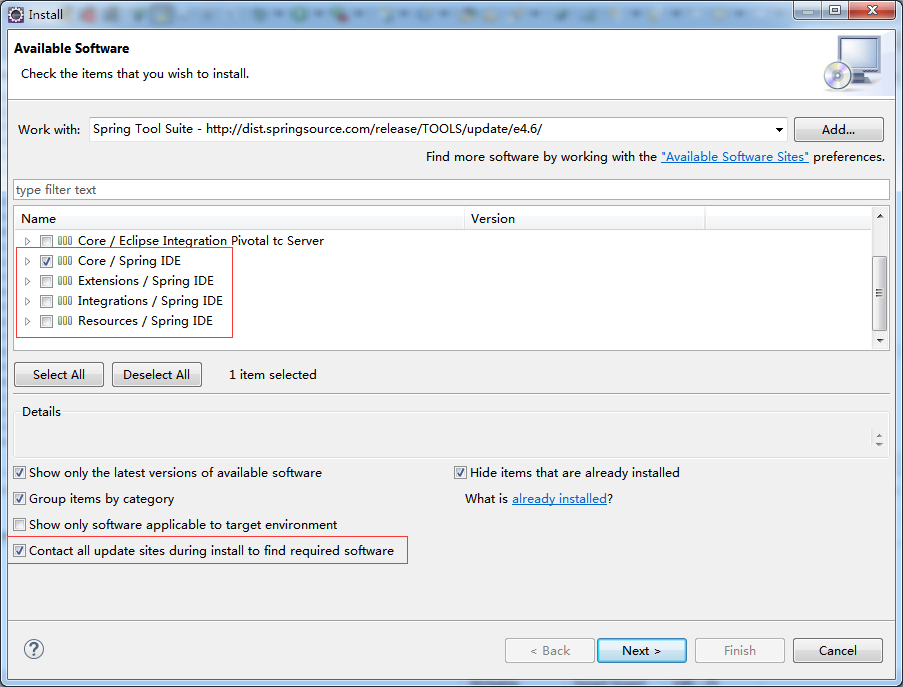Click the Select All button
The image size is (903, 687).
coord(59,374)
